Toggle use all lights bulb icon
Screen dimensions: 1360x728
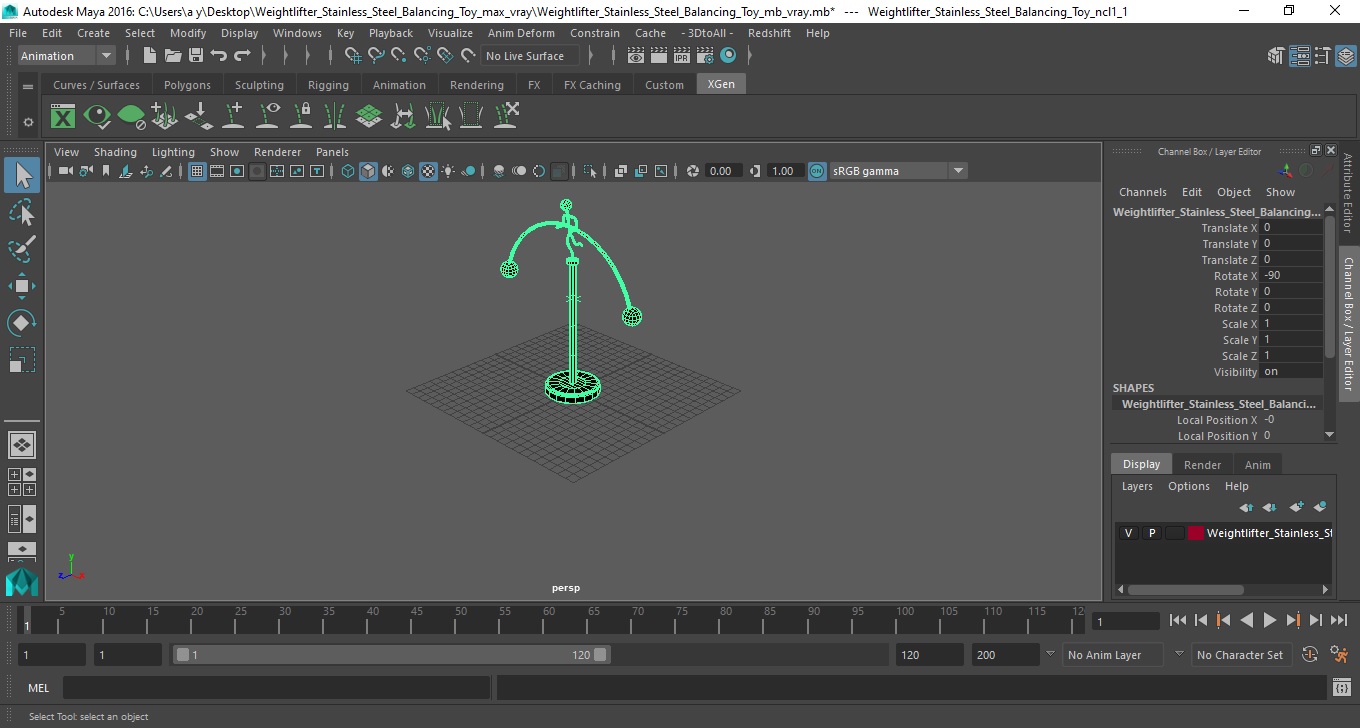coord(448,171)
